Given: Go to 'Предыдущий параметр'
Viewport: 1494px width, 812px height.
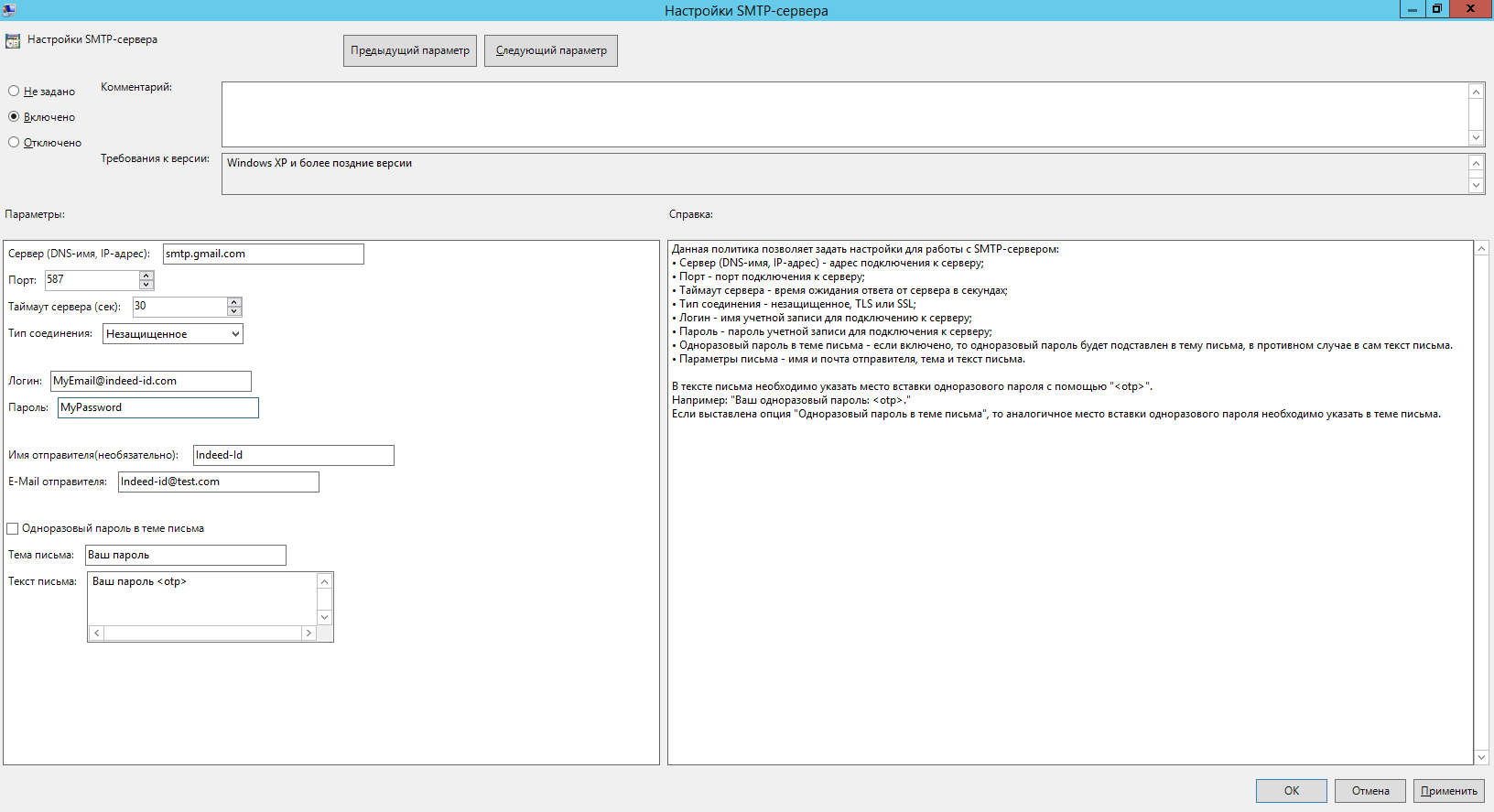Looking at the screenshot, I should coord(410,51).
